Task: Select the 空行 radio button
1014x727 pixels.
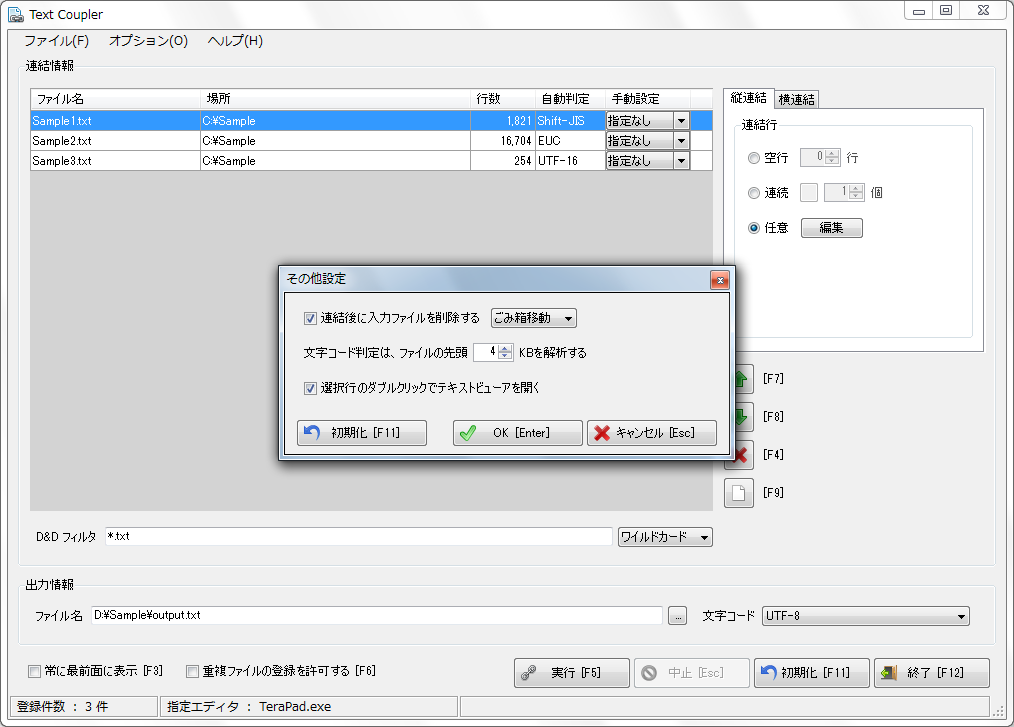Action: [754, 158]
